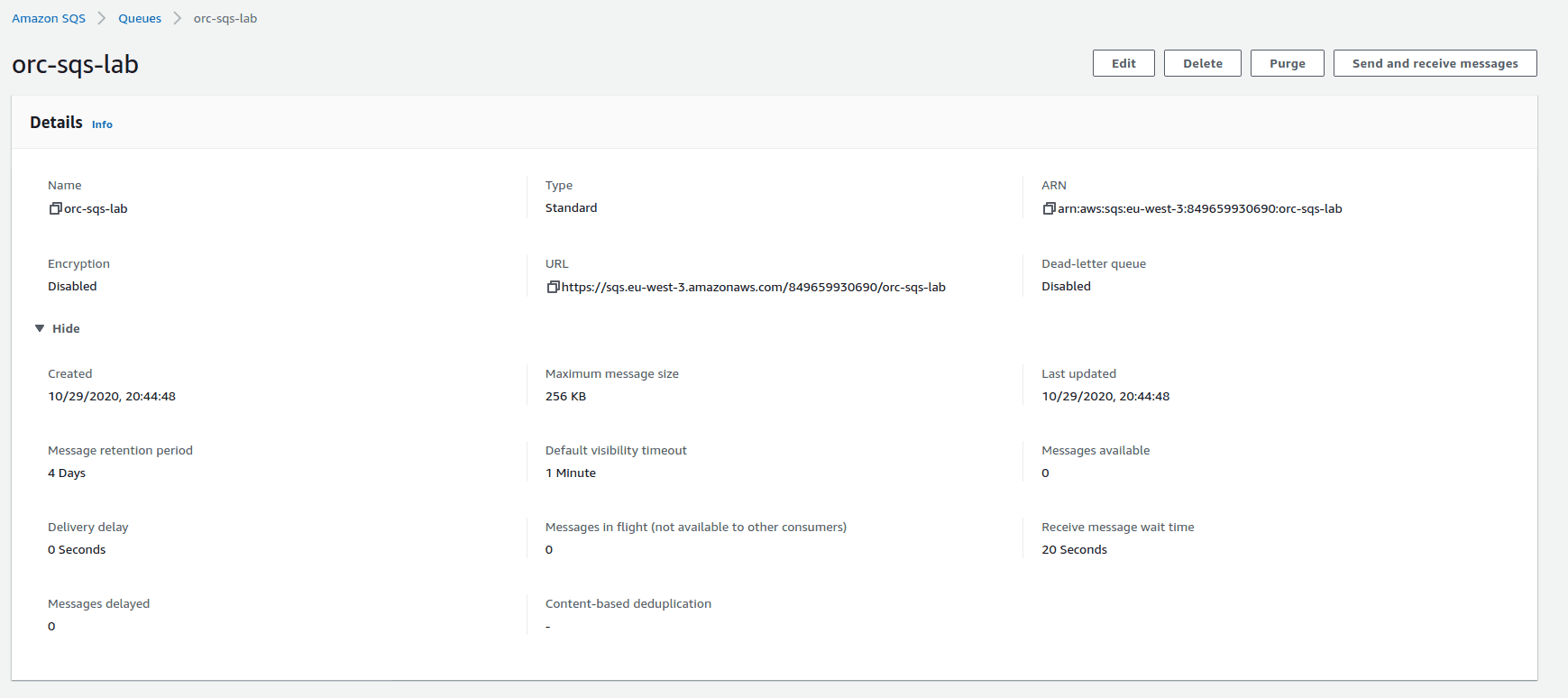The width and height of the screenshot is (1568, 698).
Task: Click the Details section heading
Action: tap(56, 122)
